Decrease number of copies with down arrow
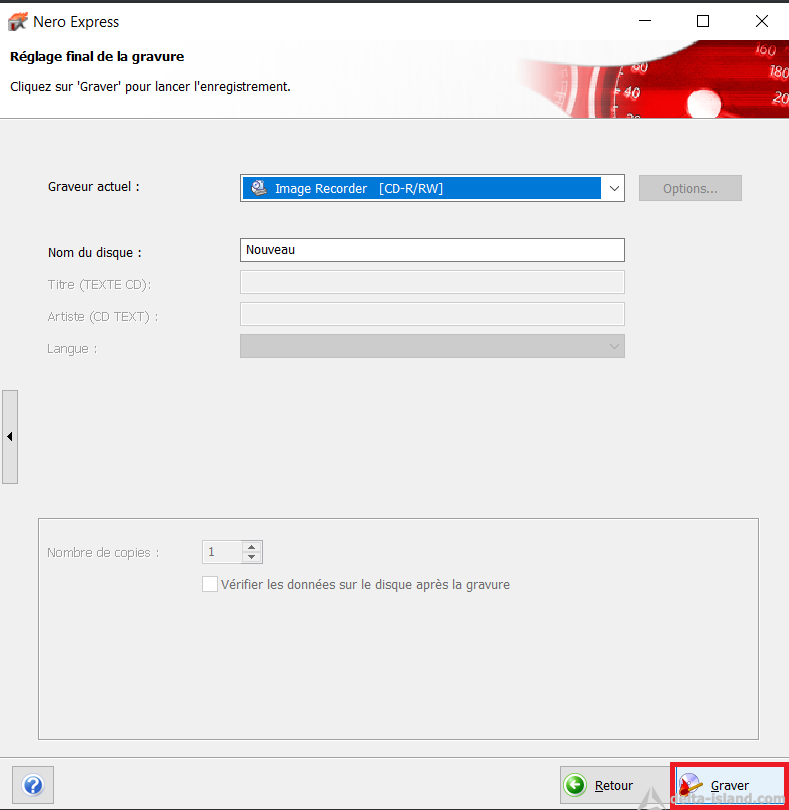The image size is (789, 810). 252,557
